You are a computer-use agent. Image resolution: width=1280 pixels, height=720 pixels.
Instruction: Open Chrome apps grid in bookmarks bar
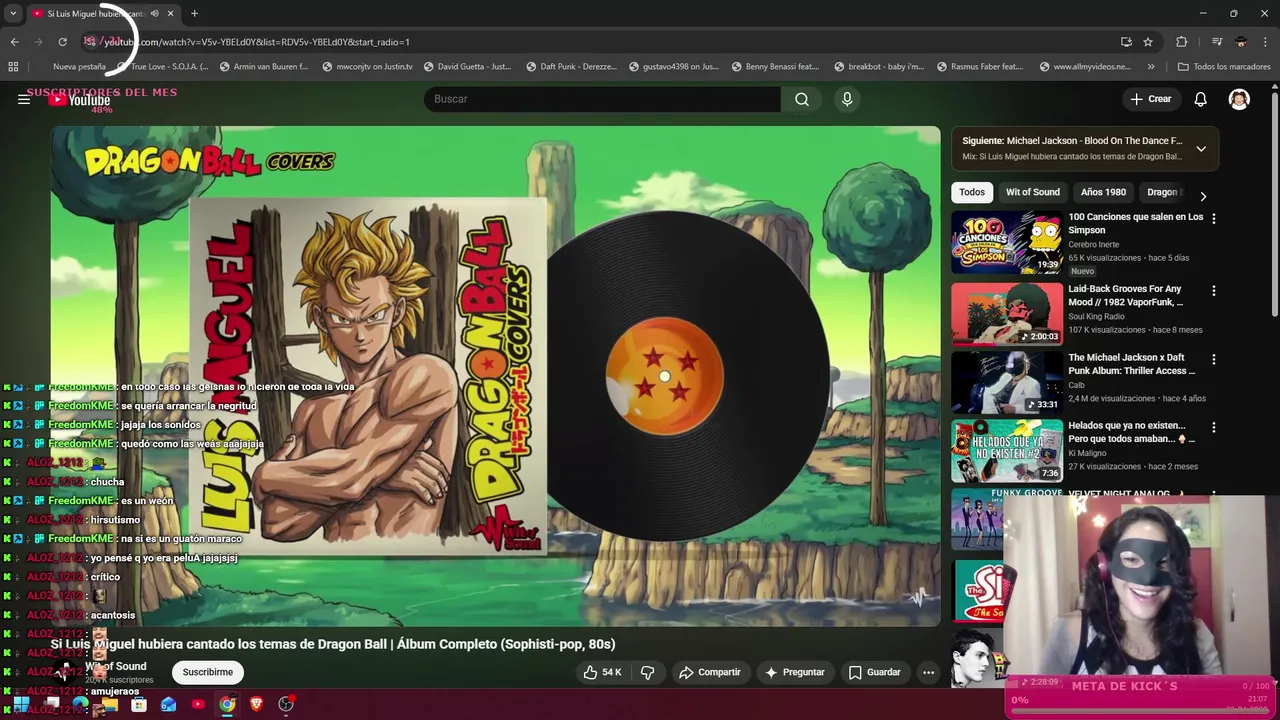tap(13, 67)
